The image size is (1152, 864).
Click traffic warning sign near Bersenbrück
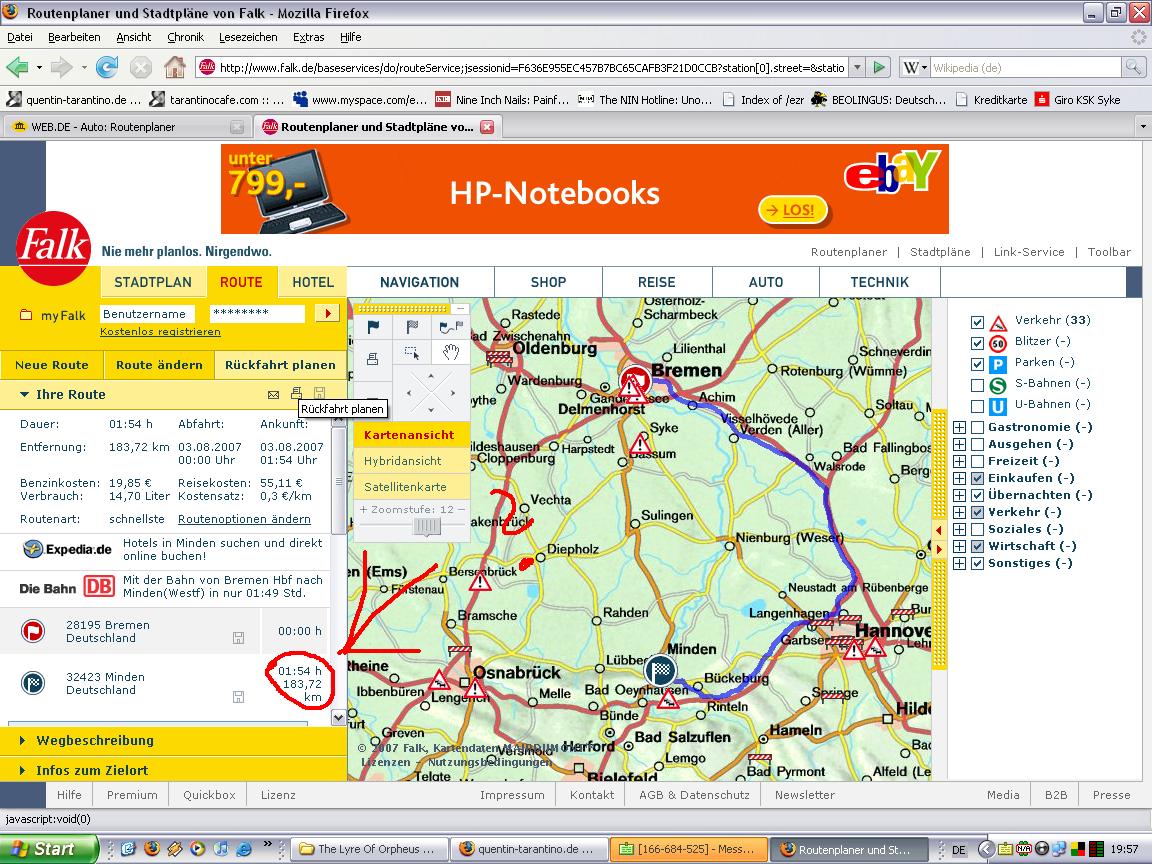[480, 582]
